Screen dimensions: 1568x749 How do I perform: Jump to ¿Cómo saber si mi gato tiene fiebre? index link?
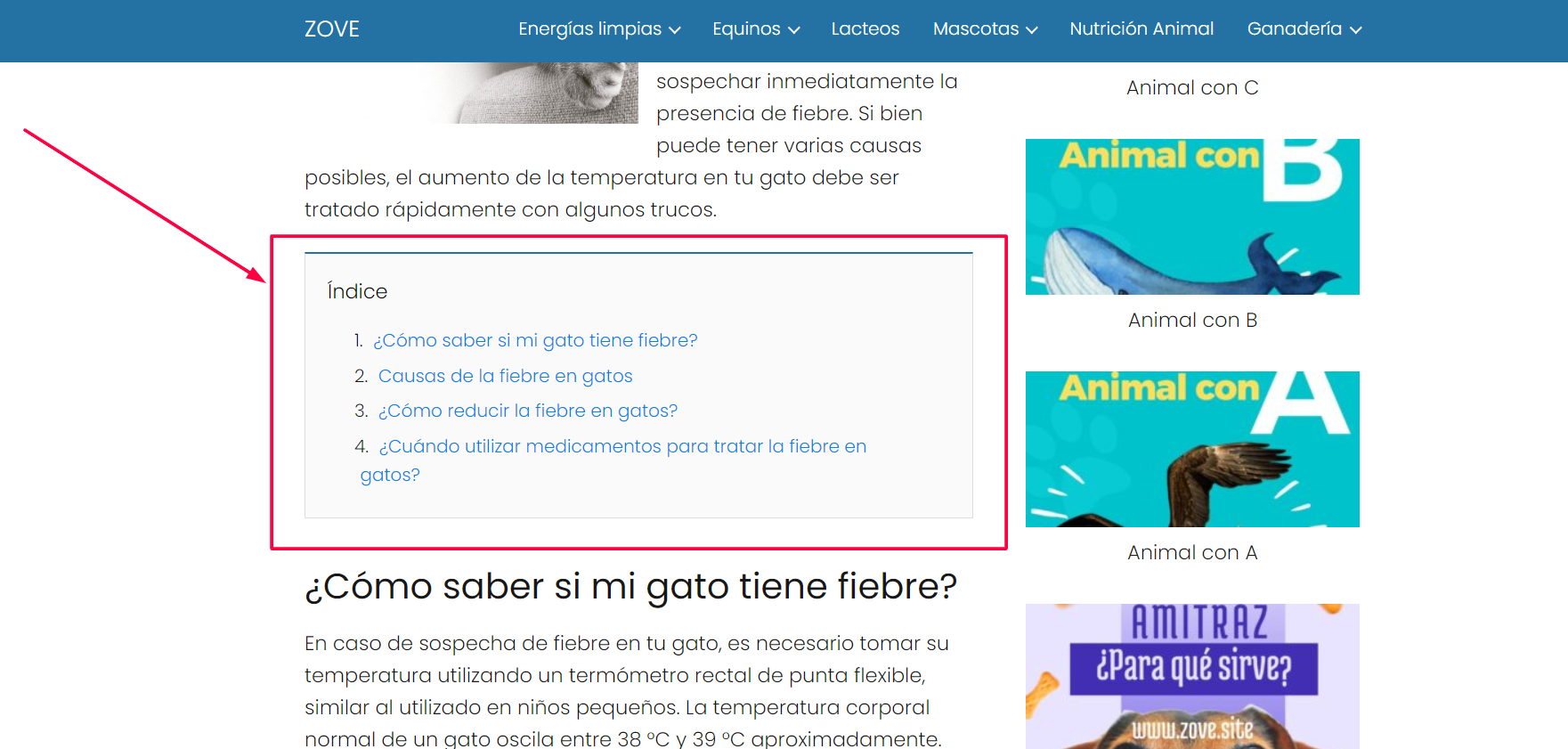[x=535, y=340]
